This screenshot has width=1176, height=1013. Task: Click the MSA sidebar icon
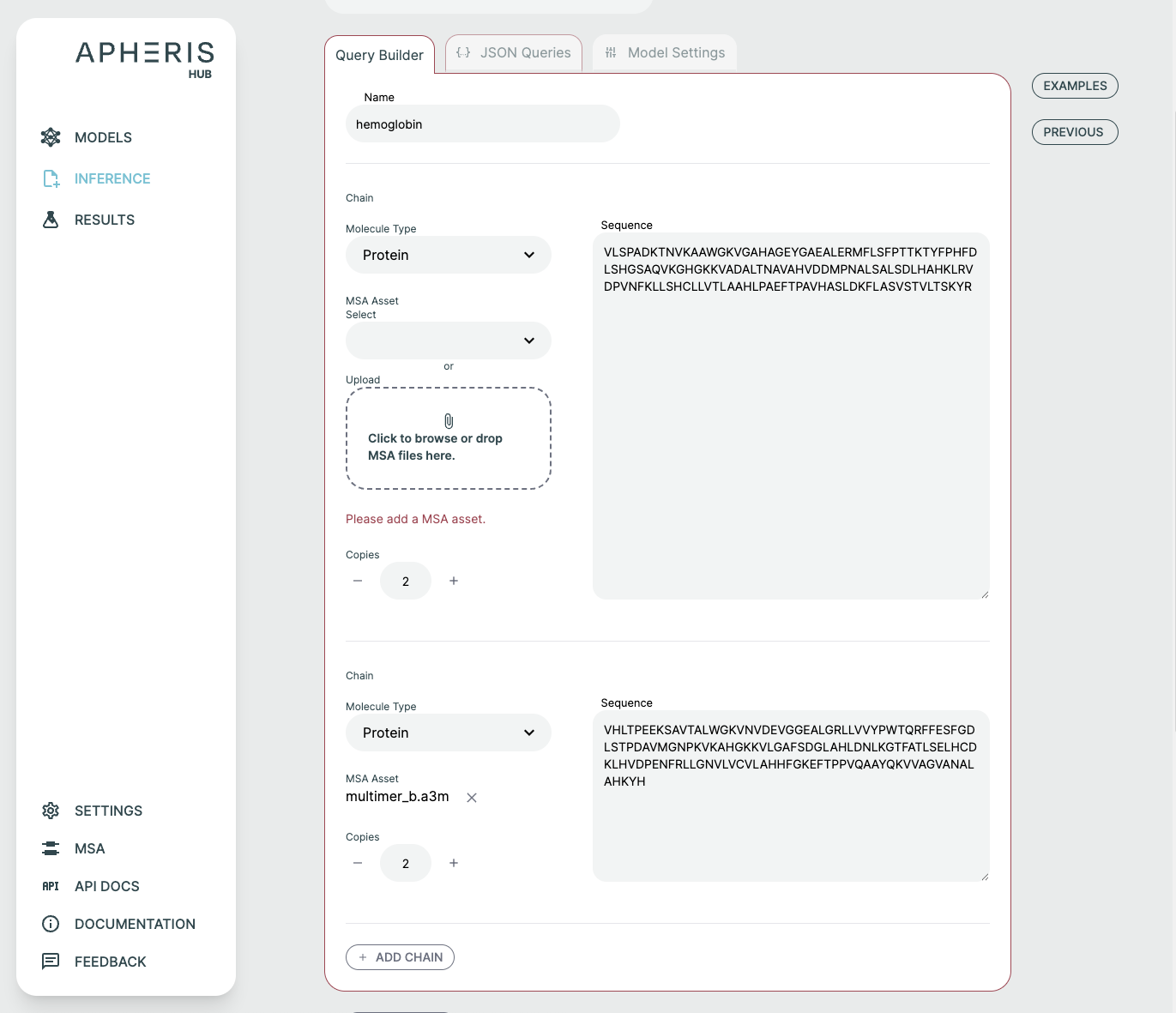tap(51, 848)
